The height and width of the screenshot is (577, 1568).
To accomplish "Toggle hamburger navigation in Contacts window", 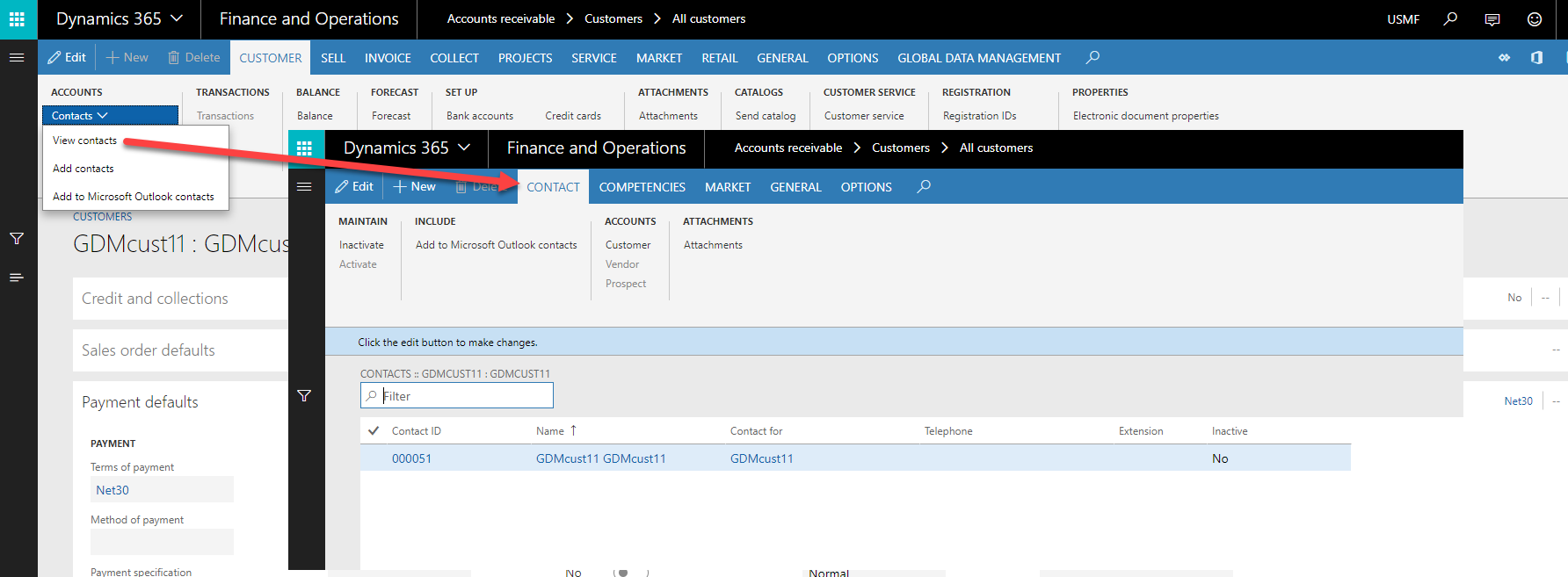I will point(304,186).
